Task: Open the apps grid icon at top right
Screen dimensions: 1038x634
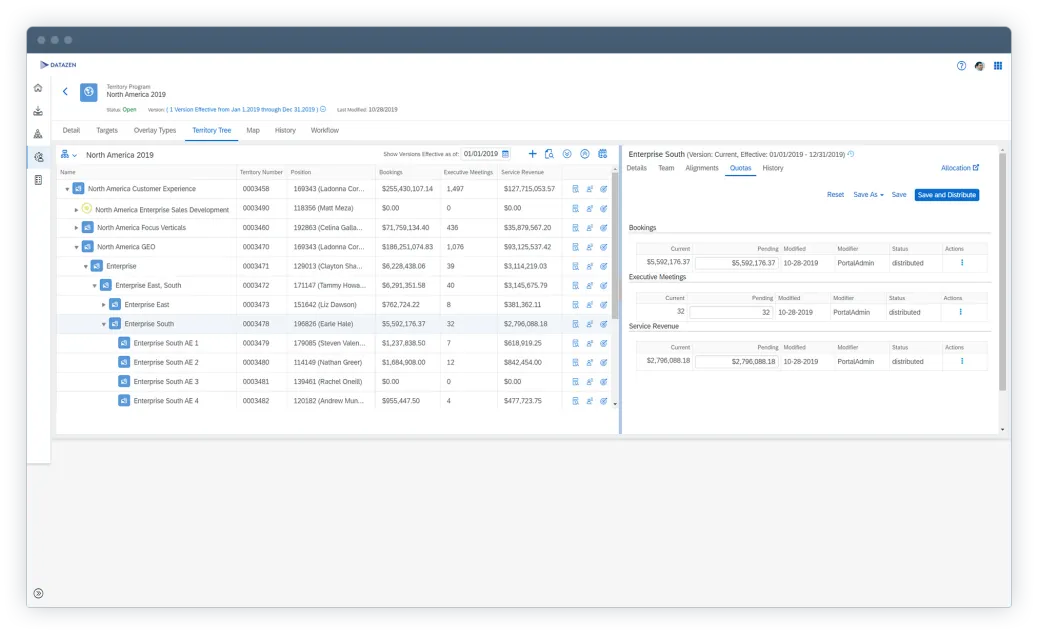Action: (996, 64)
